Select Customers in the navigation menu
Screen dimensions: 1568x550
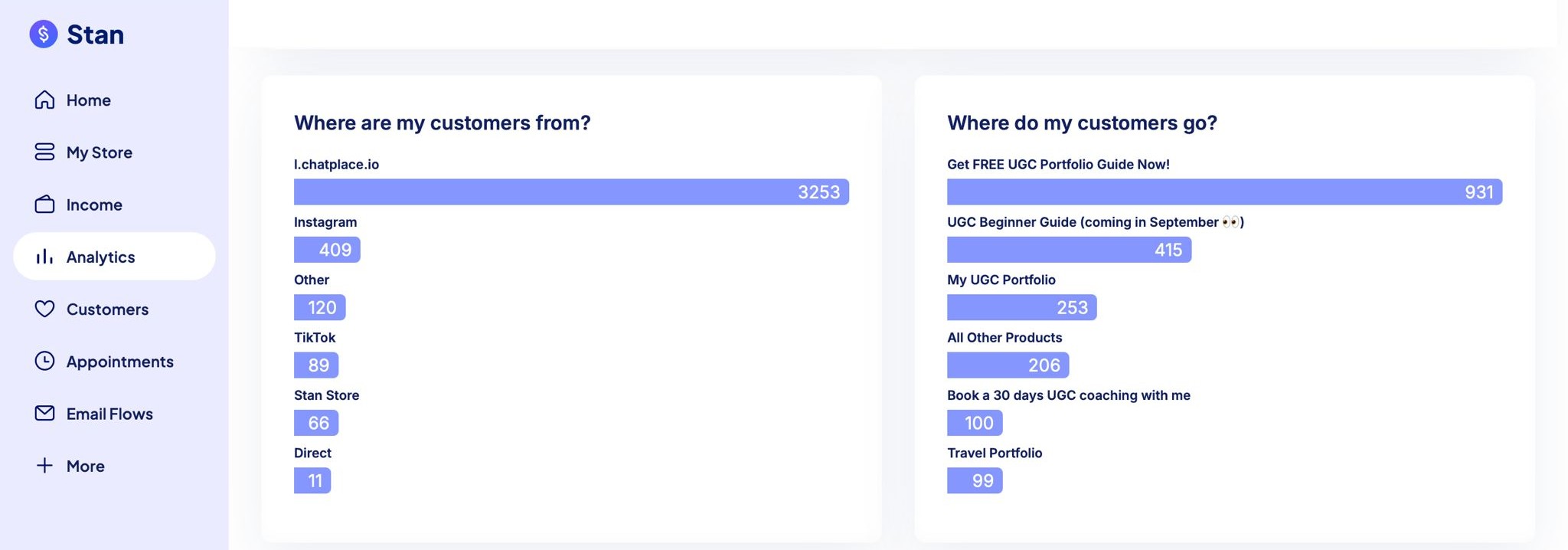107,309
